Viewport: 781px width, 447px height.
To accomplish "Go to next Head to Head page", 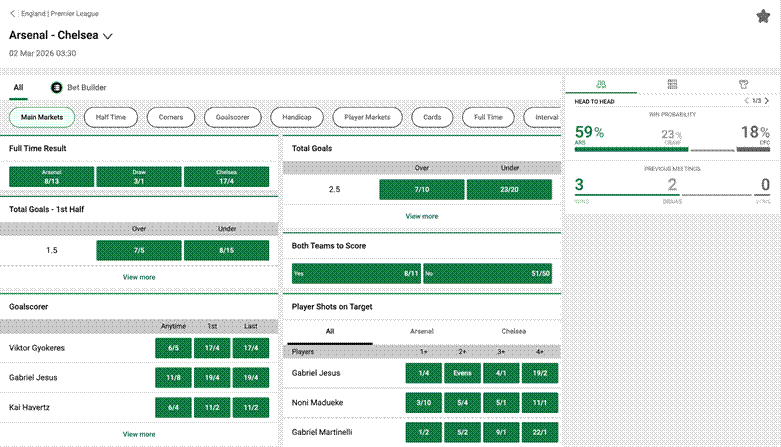I will point(769,101).
